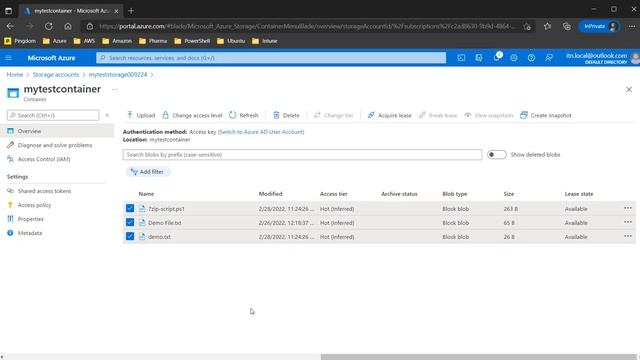Viewport: 640px width, 360px height.
Task: Open context menu for demo.txt row
Action: tap(627, 236)
